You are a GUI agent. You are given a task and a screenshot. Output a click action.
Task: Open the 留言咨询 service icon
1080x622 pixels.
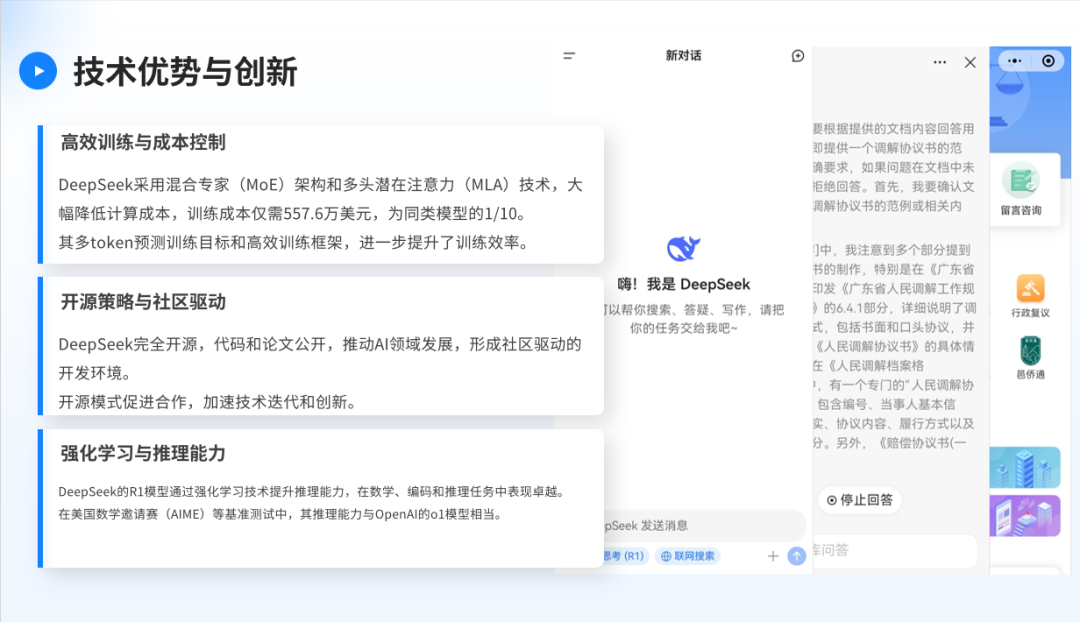pyautogui.click(x=1021, y=181)
